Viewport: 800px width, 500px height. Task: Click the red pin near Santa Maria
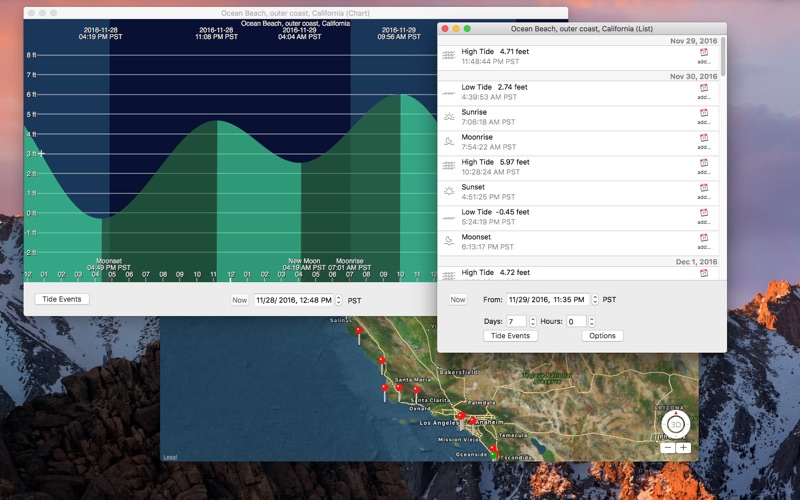point(399,391)
